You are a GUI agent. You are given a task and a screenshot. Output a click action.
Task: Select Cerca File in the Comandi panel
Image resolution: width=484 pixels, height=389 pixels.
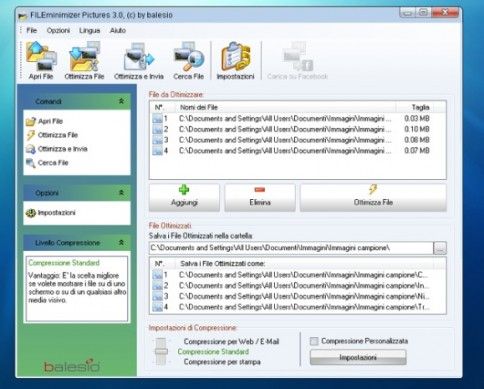click(x=47, y=163)
